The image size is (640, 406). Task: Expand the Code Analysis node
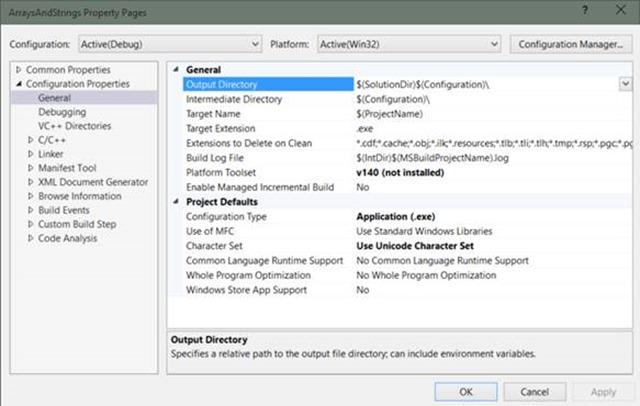click(30, 238)
